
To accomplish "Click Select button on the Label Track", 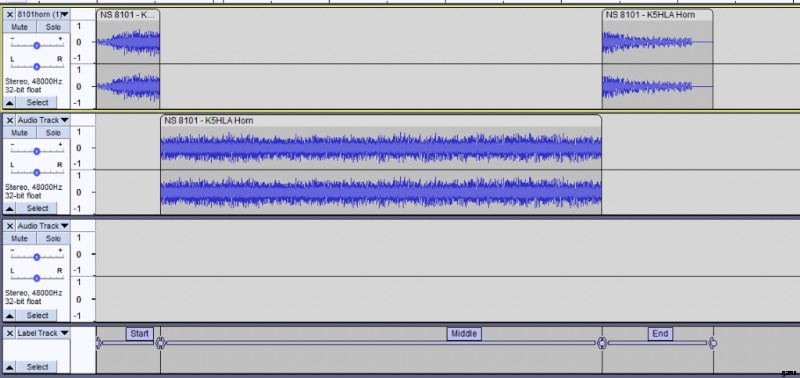I will pyautogui.click(x=37, y=367).
